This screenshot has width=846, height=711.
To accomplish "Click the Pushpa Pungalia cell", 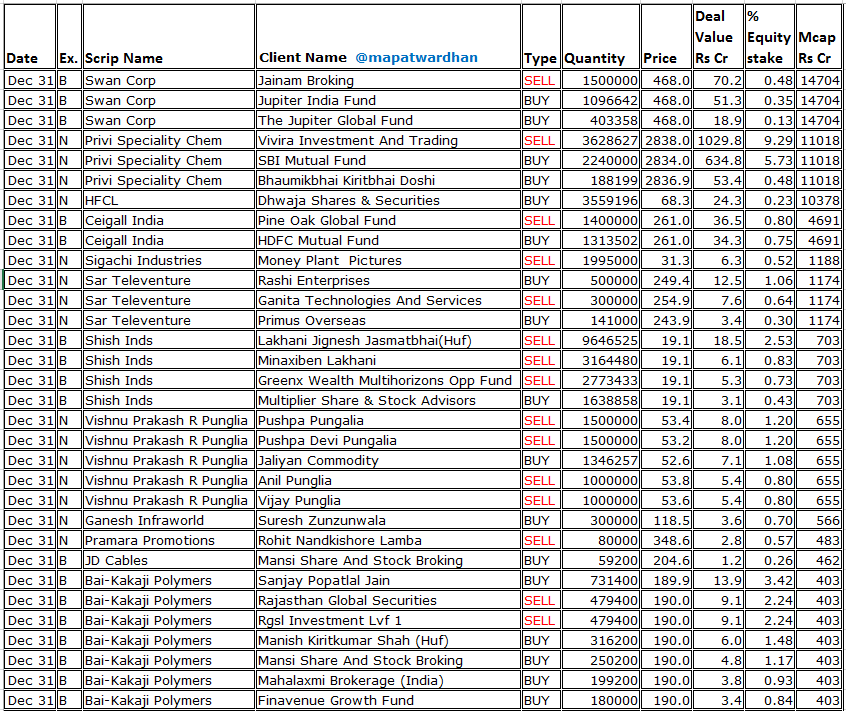I will click(388, 420).
